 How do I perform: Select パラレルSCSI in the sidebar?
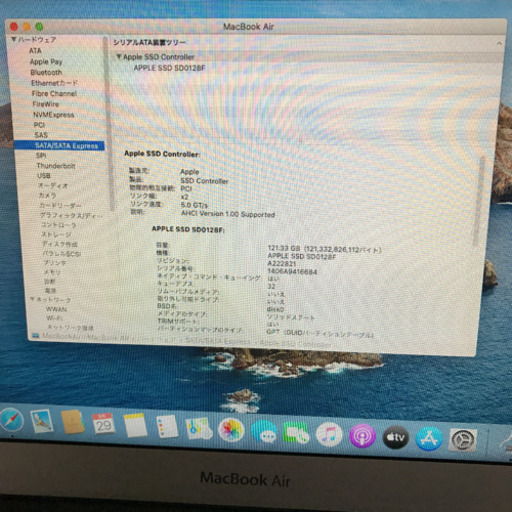(62, 254)
